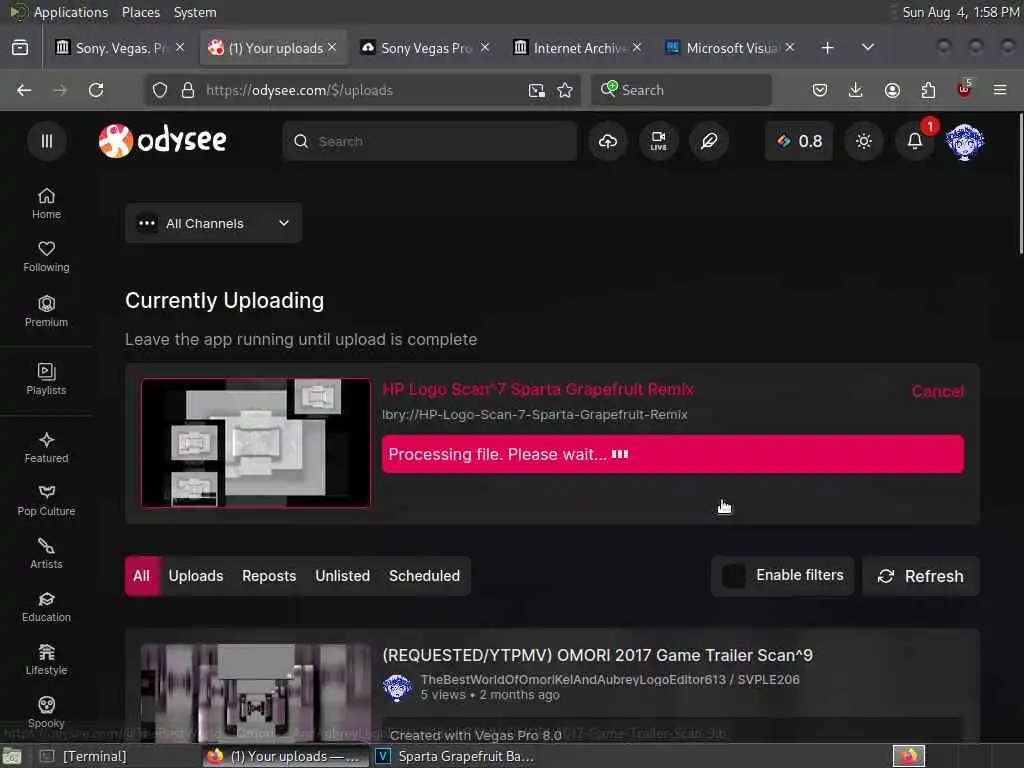Viewport: 1024px width, 768px height.
Task: Expand the list all tabs chevron
Action: tap(868, 48)
